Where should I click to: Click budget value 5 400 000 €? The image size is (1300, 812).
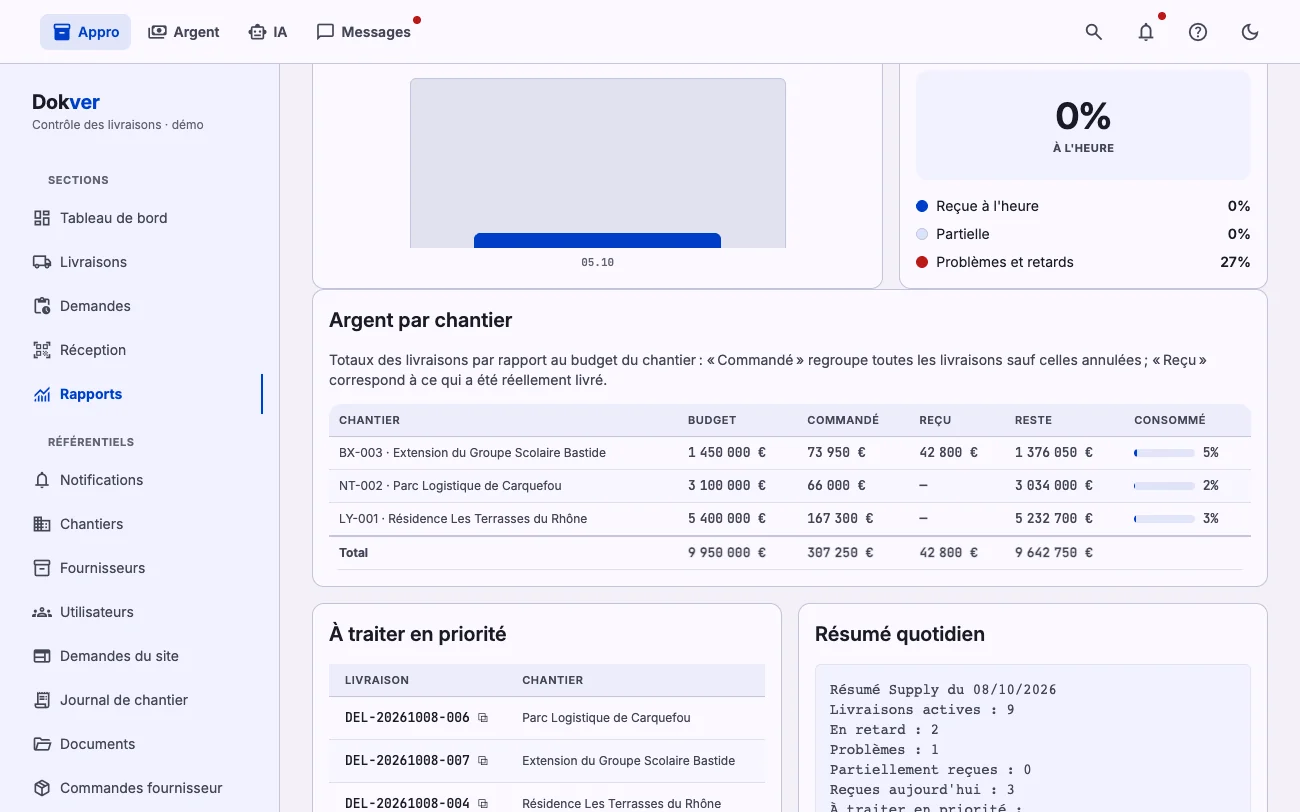tap(727, 519)
